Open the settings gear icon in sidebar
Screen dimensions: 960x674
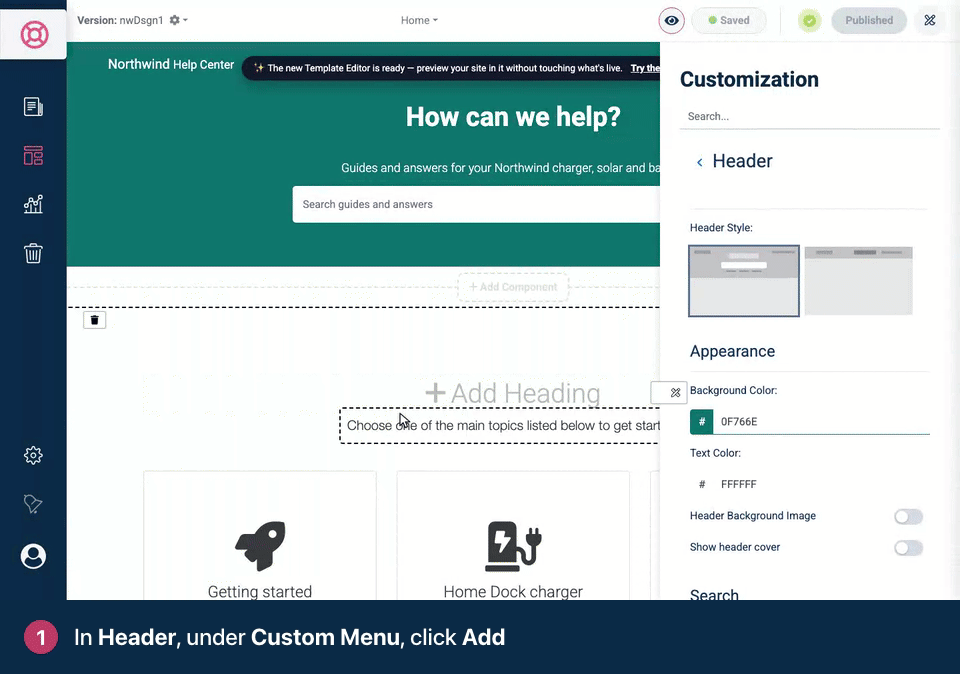point(33,455)
